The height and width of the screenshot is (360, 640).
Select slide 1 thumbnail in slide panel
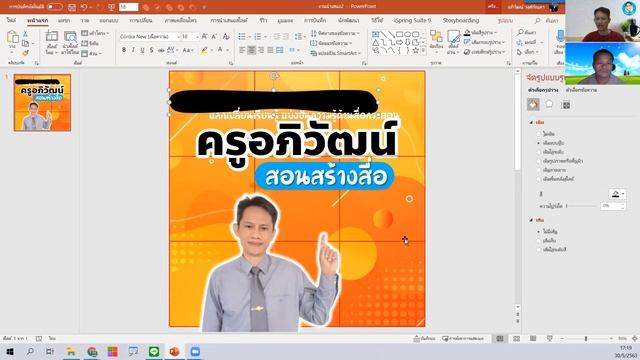pyautogui.click(x=42, y=102)
